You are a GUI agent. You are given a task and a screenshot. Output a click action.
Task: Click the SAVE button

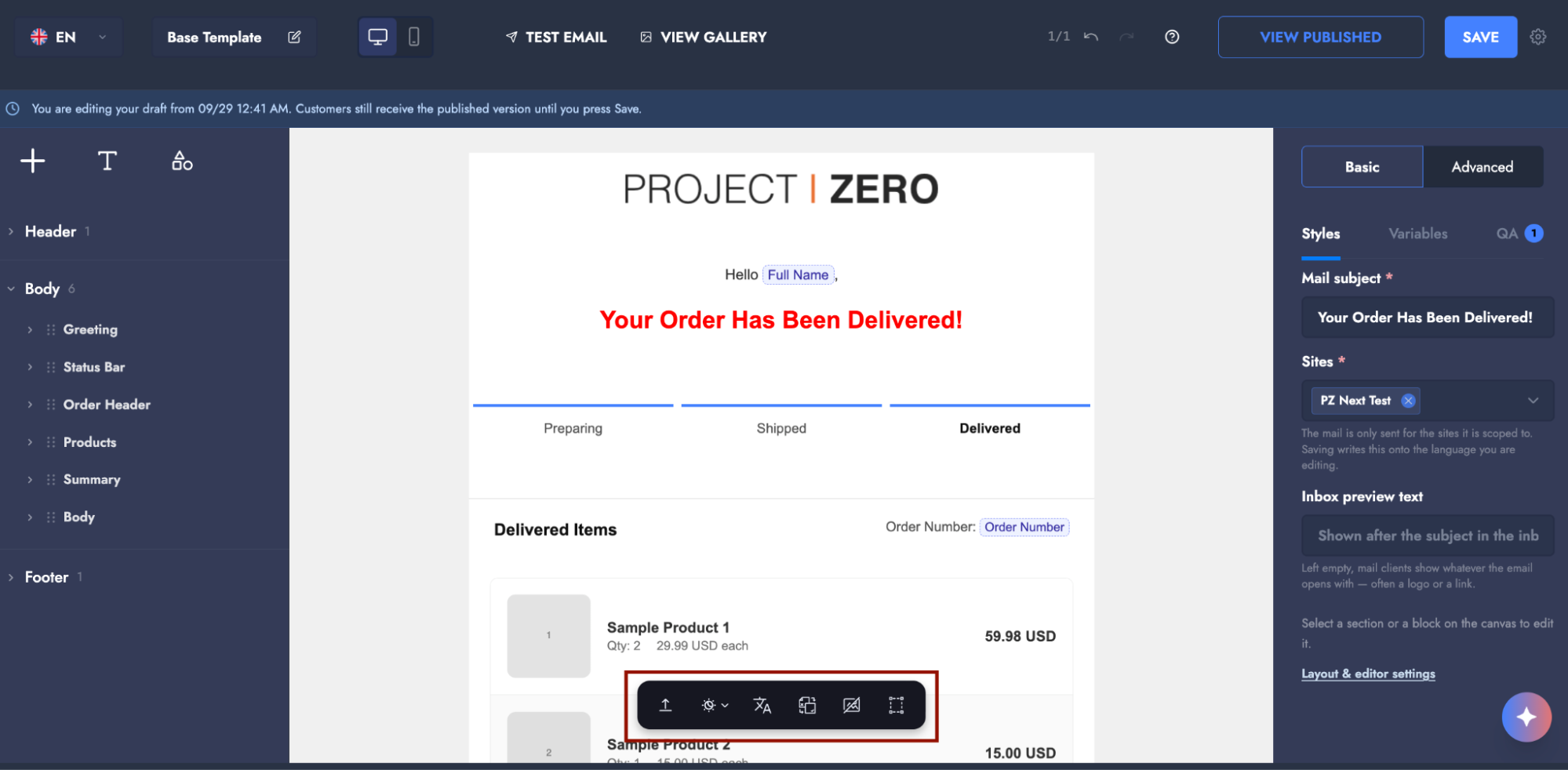click(1480, 37)
